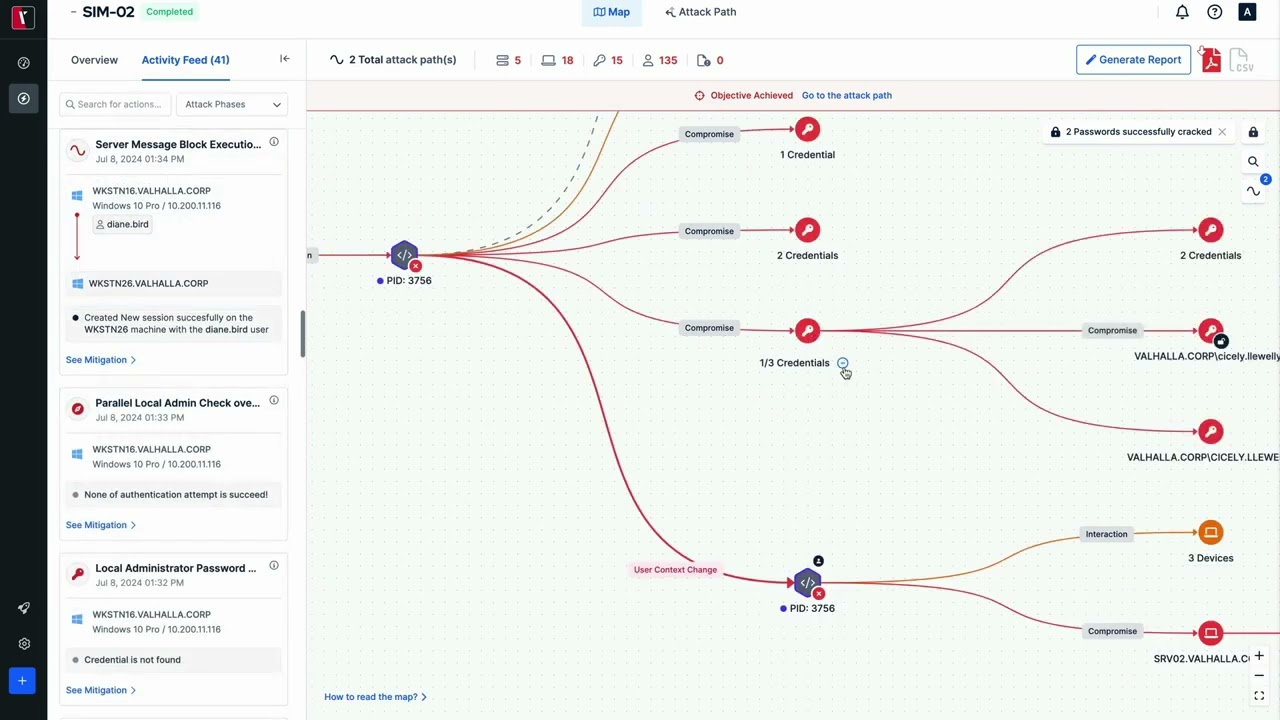This screenshot has width=1280, height=720.
Task: Export report as CSV
Action: [x=1241, y=60]
